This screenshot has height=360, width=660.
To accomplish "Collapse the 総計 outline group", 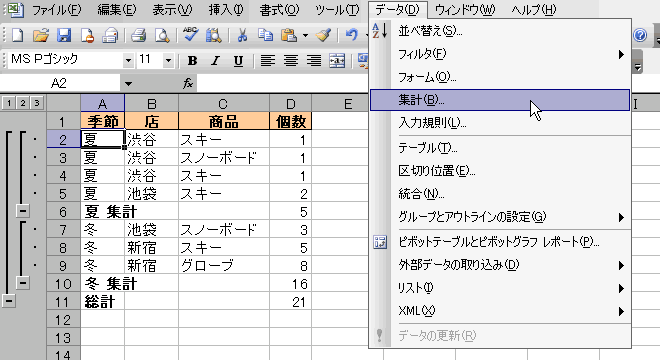I will click(x=9, y=301).
